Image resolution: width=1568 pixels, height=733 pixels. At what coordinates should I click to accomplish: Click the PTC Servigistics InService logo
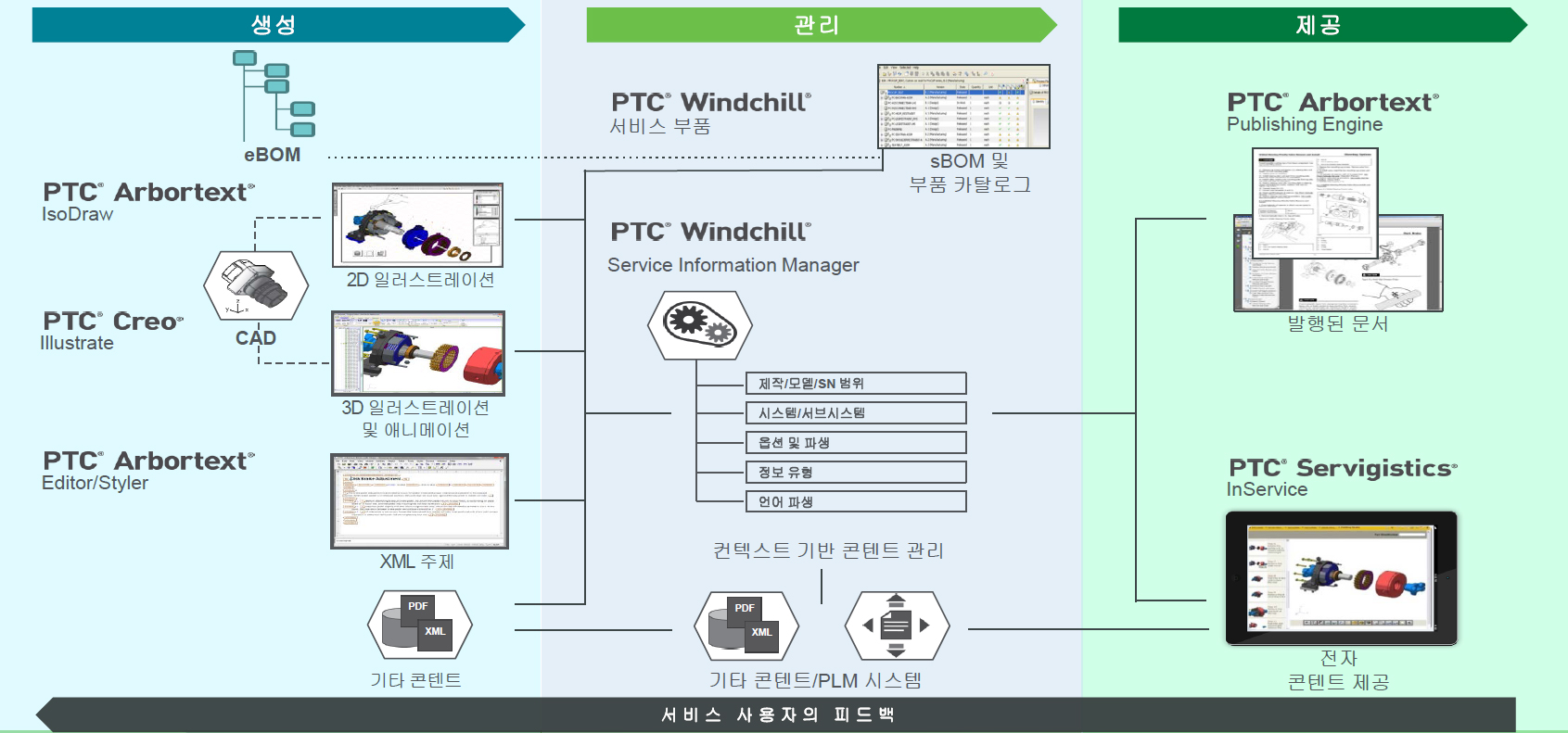click(x=1342, y=468)
